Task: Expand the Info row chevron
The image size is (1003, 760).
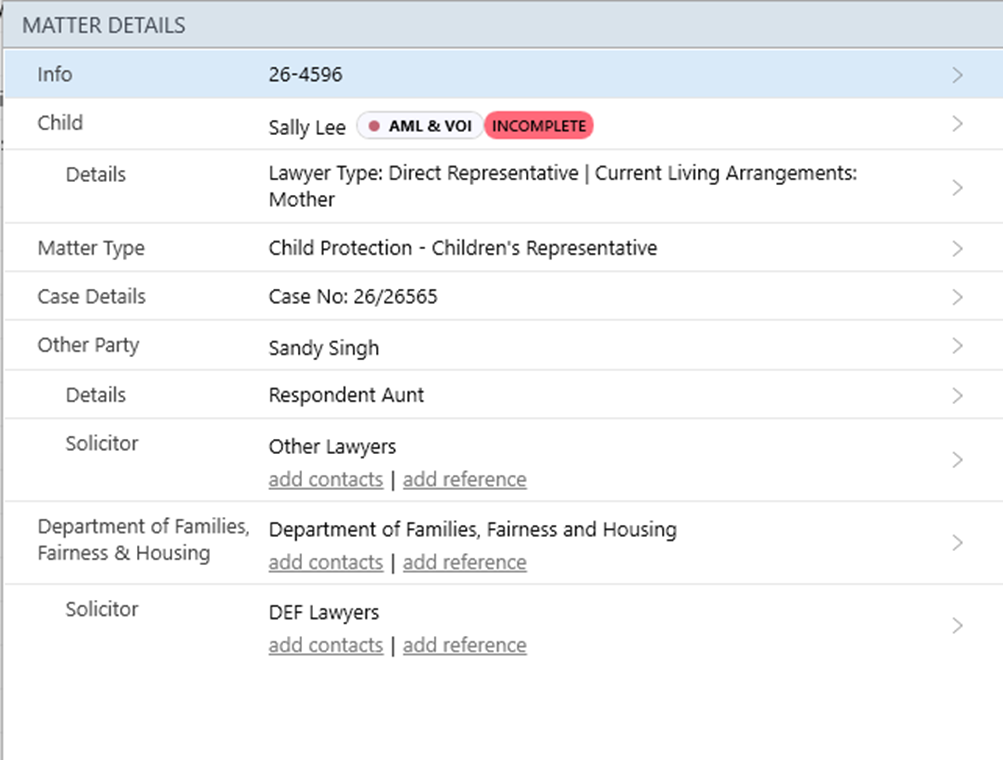Action: 957,75
